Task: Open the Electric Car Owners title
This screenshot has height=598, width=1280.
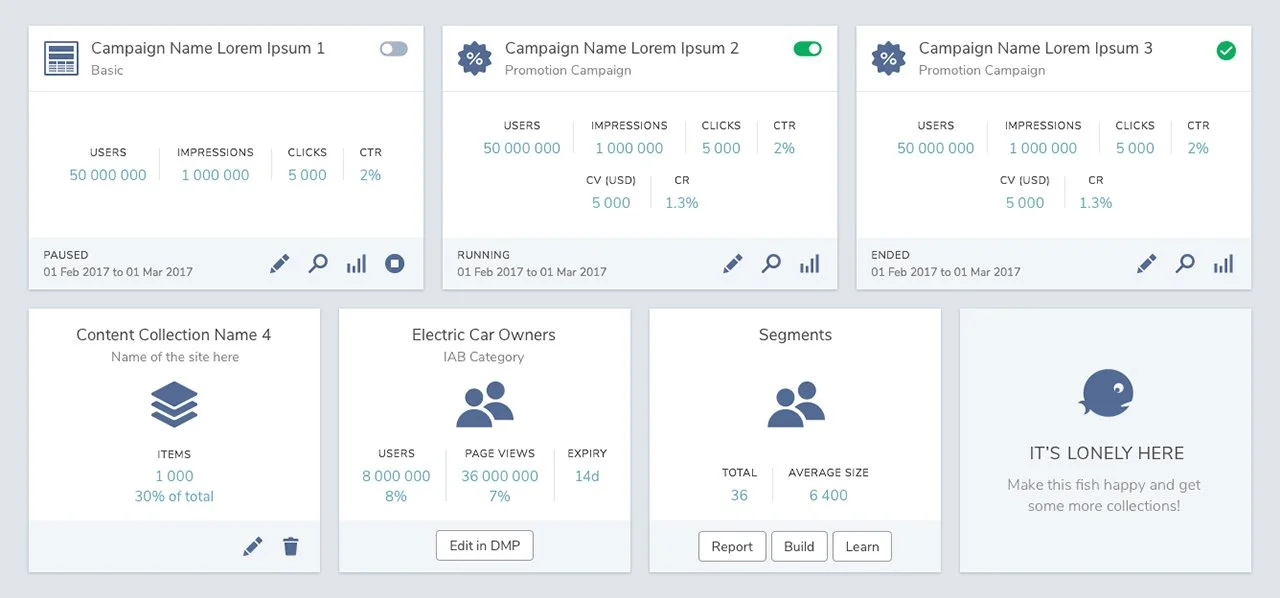Action: [x=484, y=335]
